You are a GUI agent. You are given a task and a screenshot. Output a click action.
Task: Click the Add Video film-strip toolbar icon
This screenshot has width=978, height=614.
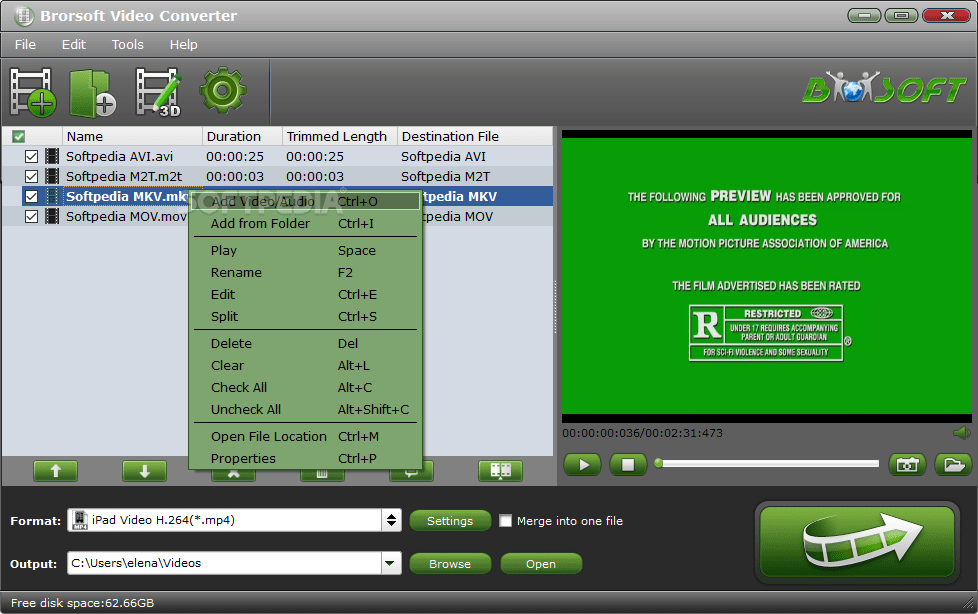(x=32, y=92)
